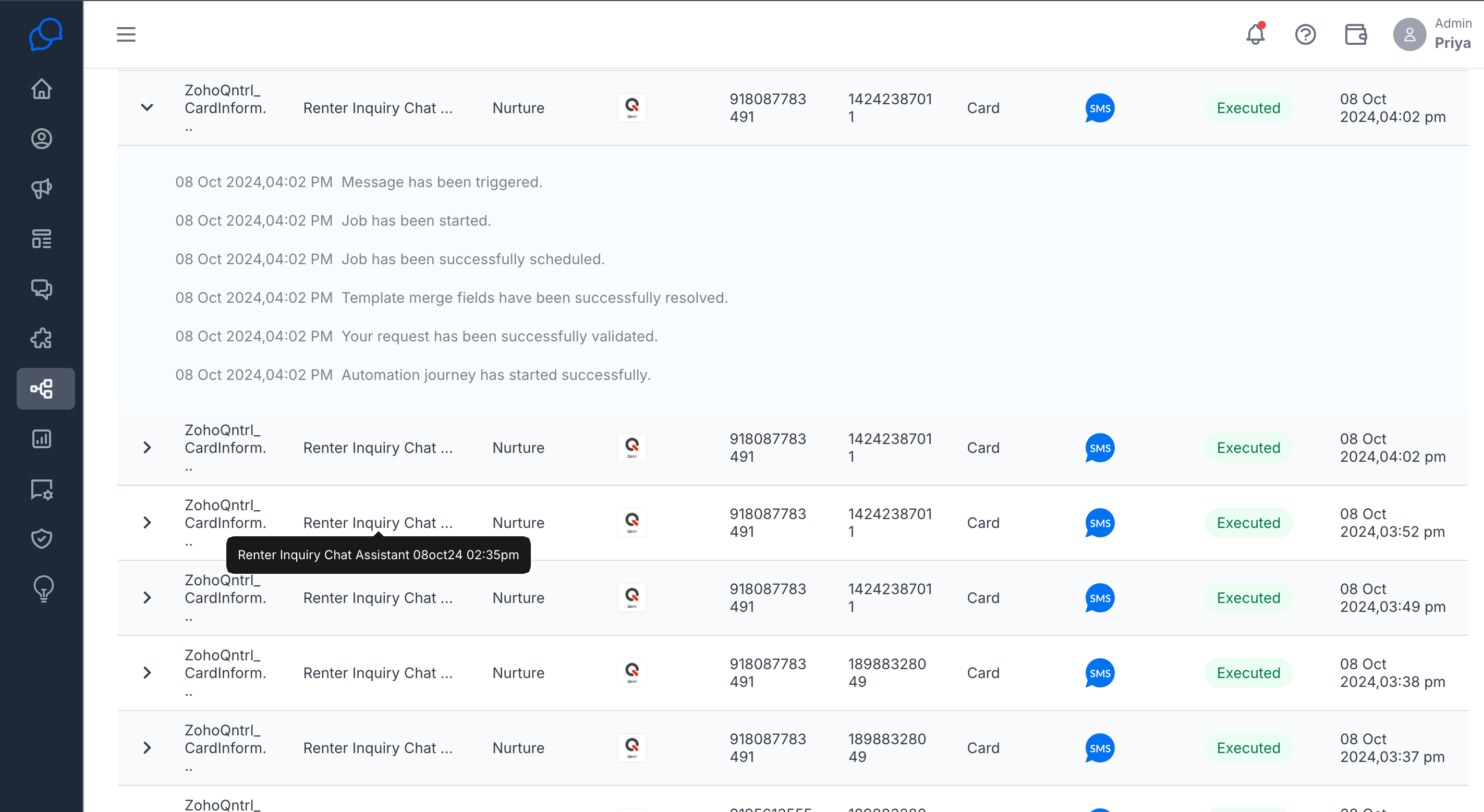Open the wallet icon in header
This screenshot has height=812, width=1484.
coord(1356,34)
